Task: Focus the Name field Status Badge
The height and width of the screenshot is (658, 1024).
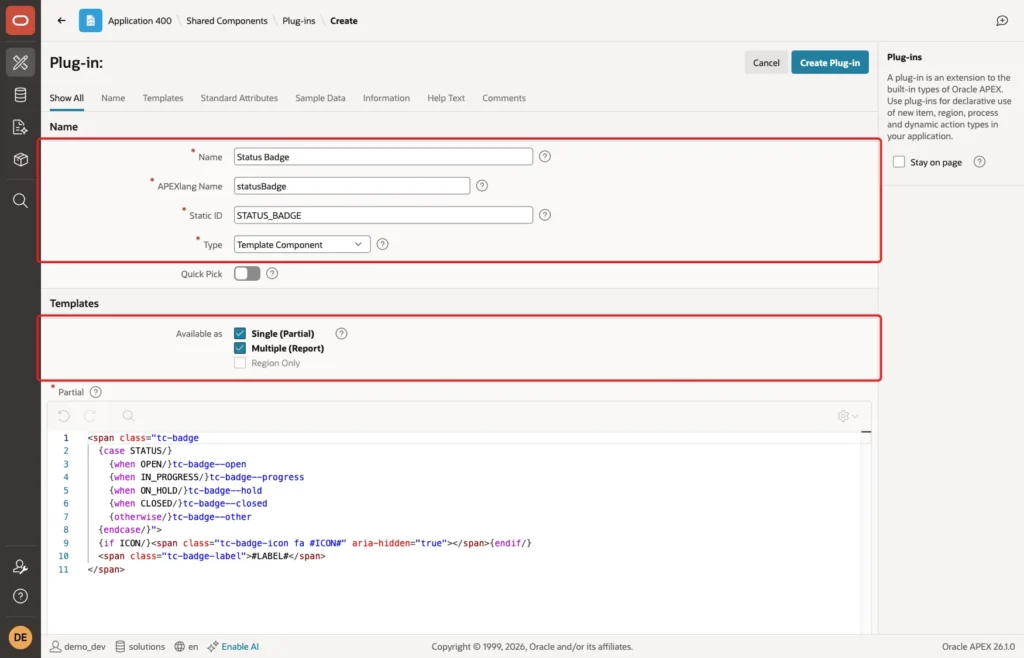Action: click(x=383, y=157)
